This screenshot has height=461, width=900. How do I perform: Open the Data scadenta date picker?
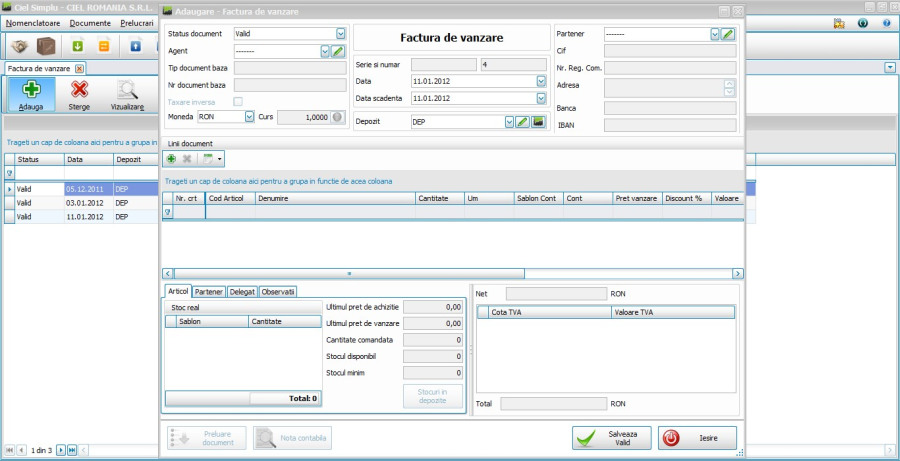tap(541, 98)
